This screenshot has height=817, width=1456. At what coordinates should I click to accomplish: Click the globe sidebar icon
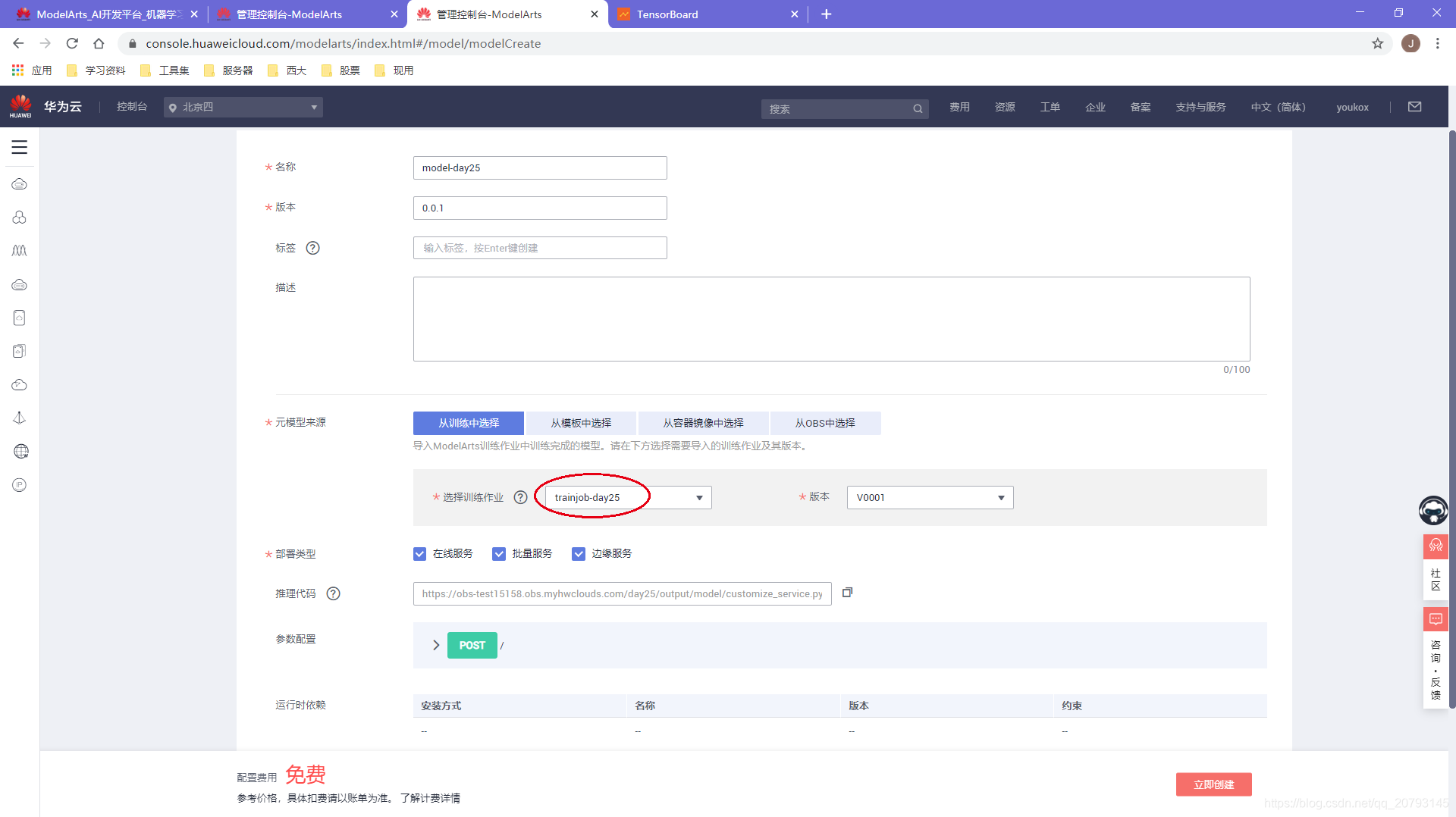(20, 452)
